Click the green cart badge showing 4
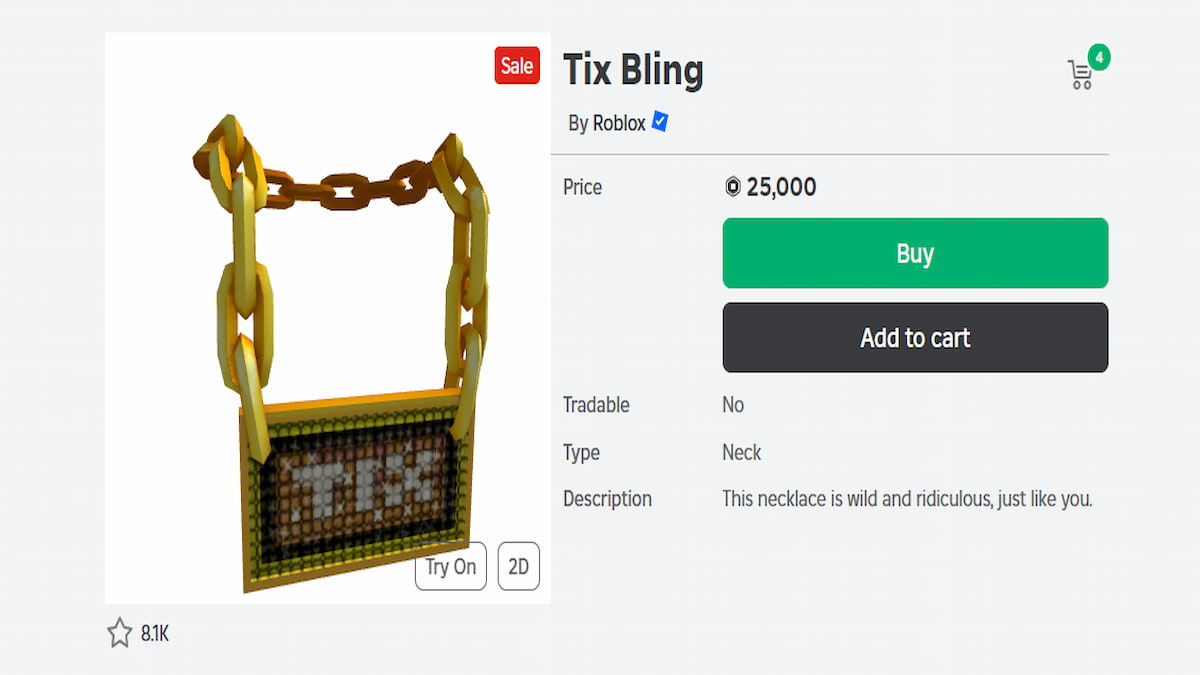1200x675 pixels. pyautogui.click(x=1099, y=57)
